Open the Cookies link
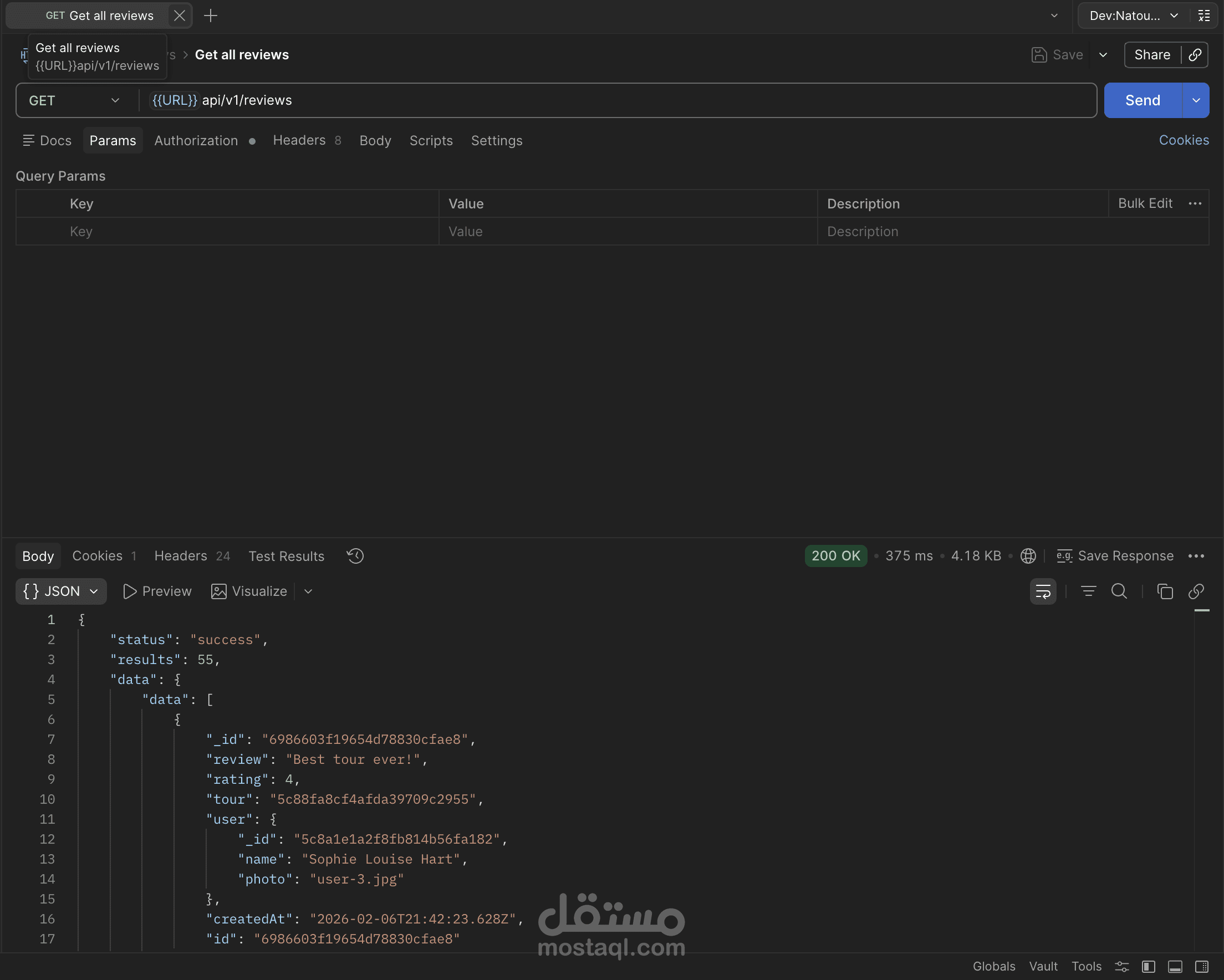Viewport: 1224px width, 980px height. coord(1183,140)
